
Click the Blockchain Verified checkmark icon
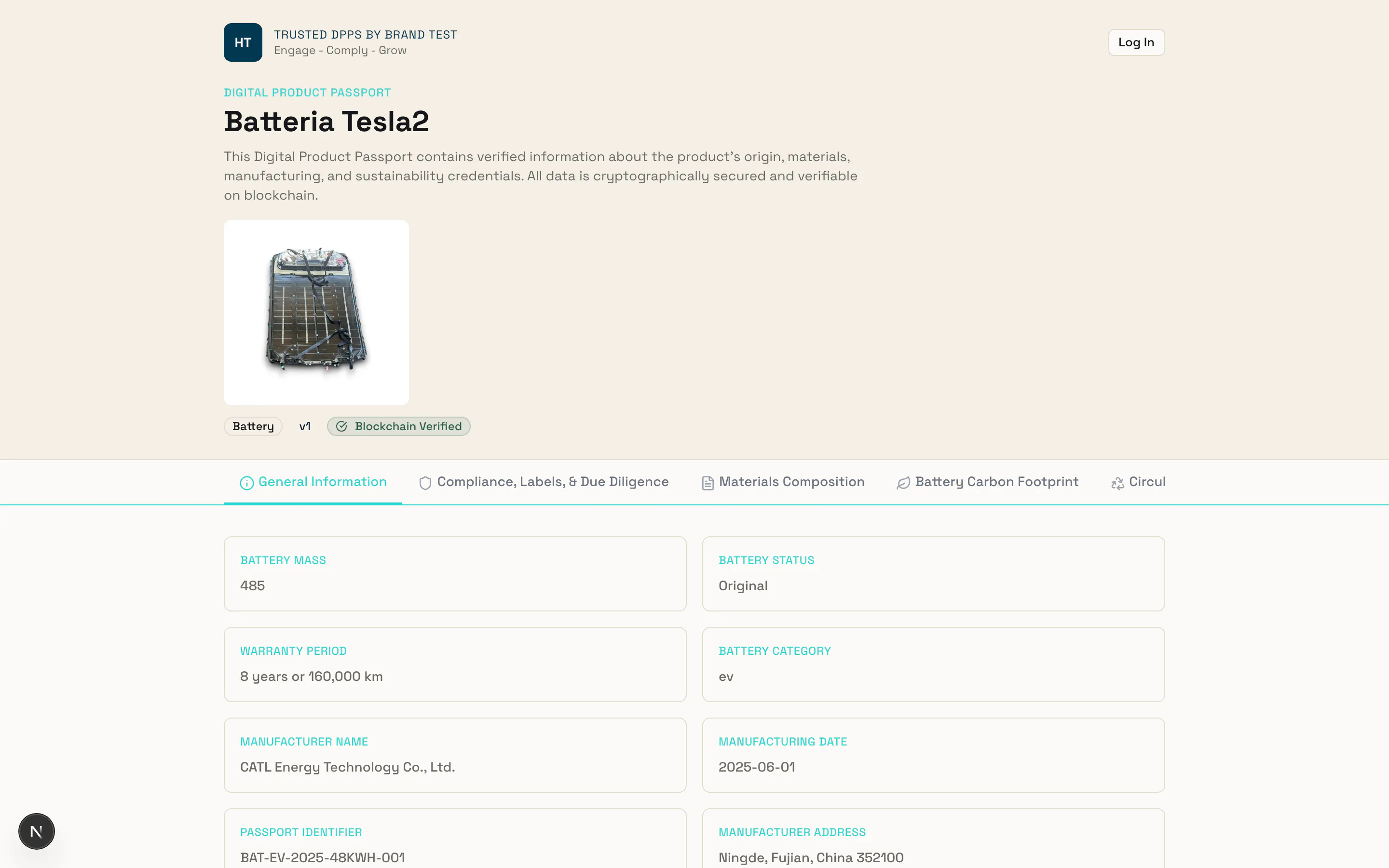[x=341, y=426]
